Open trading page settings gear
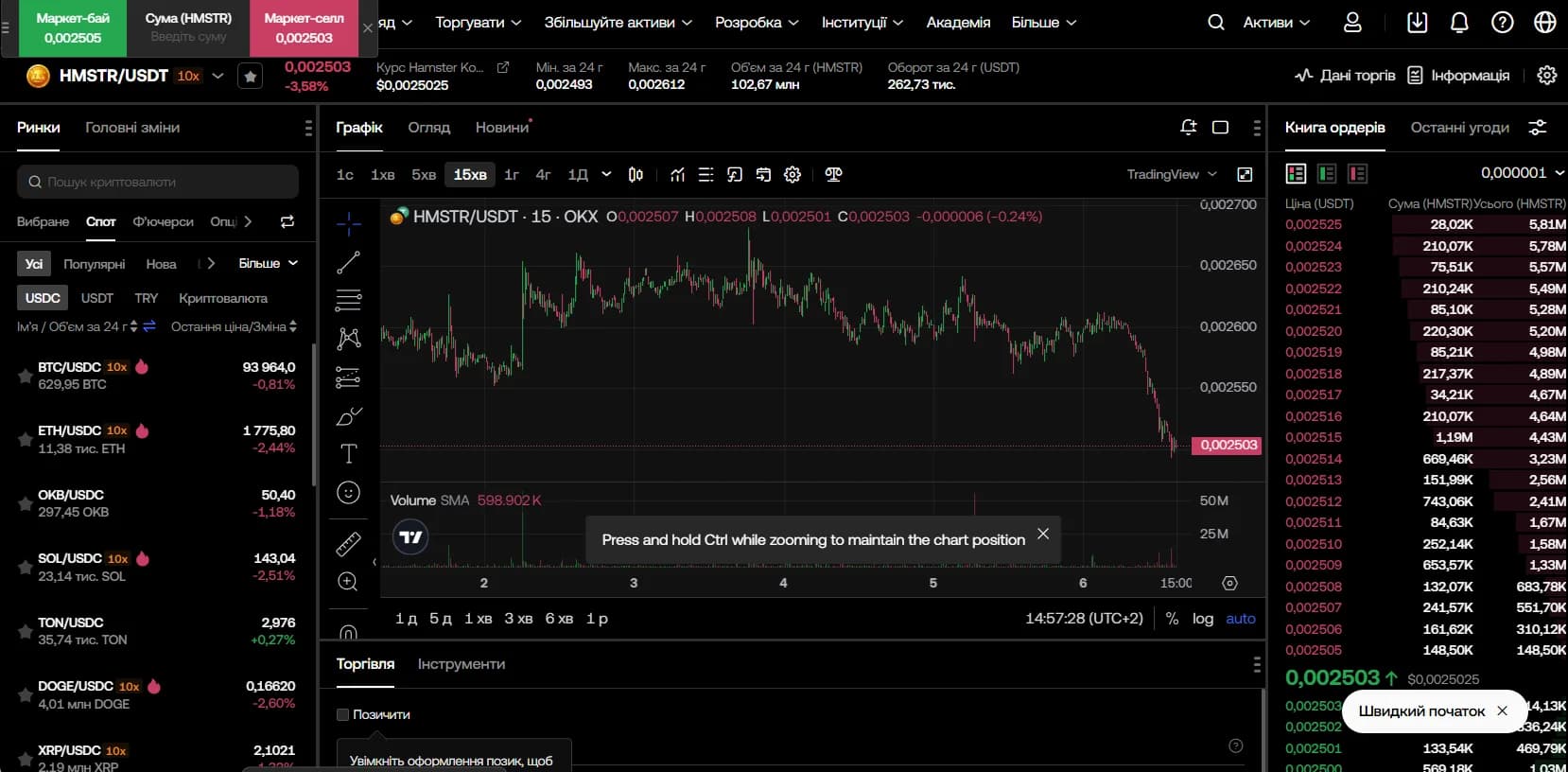Screen dimensions: 1568x772 coord(1546,75)
